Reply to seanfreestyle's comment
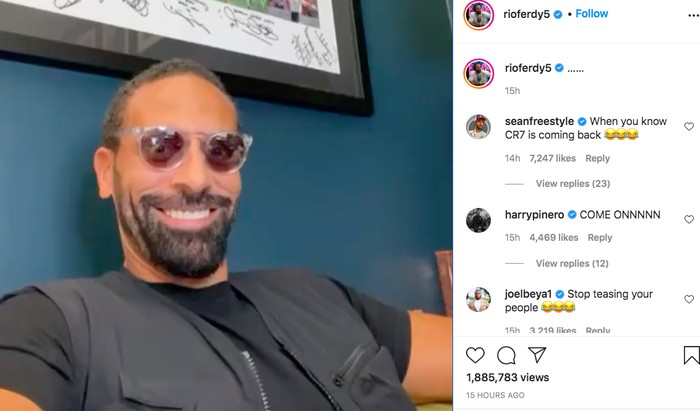700x411 pixels. point(597,158)
